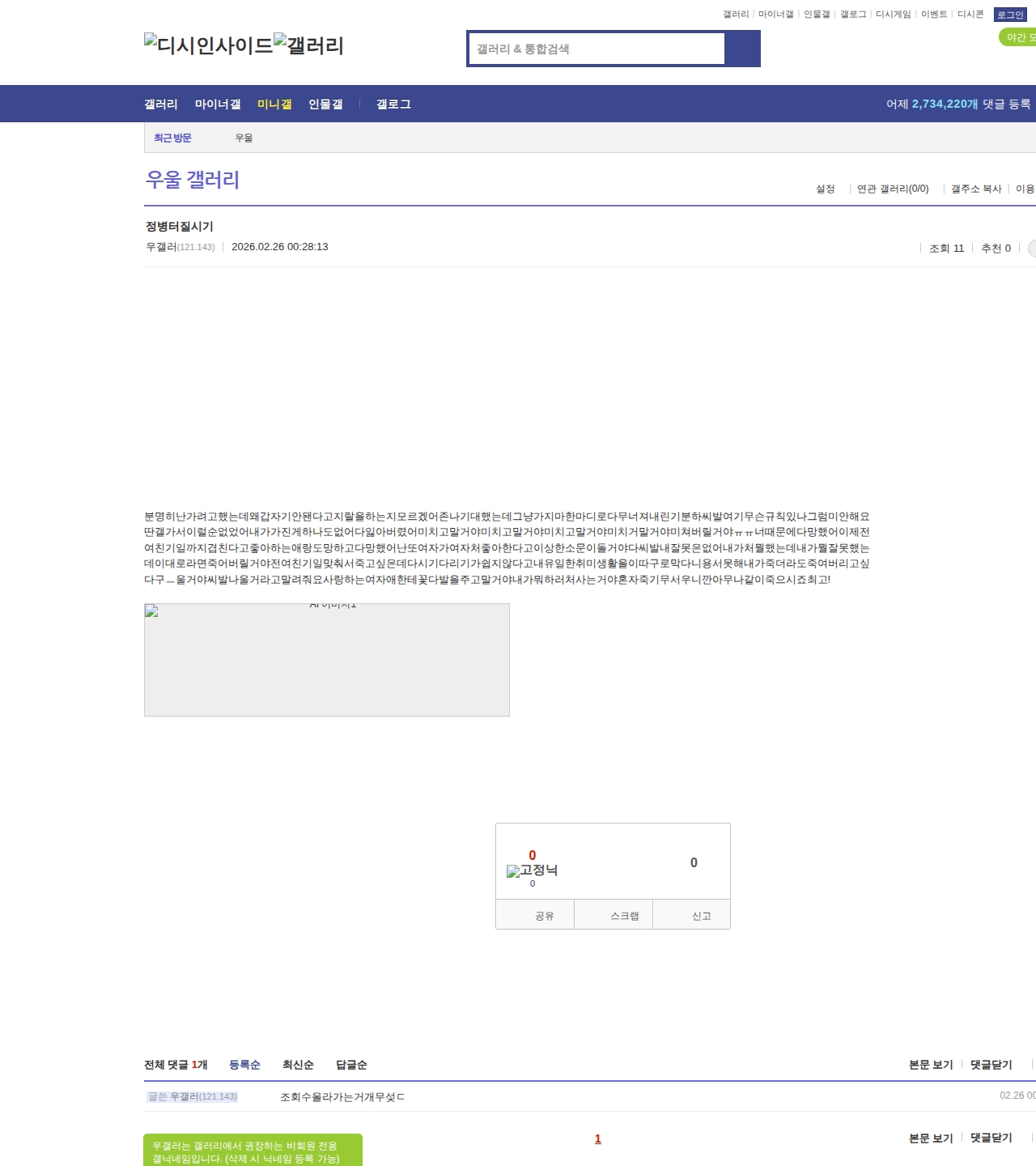Viewport: 1036px width, 1166px height.
Task: Toggle the green 야간 모드 switch
Action: pos(1019,37)
